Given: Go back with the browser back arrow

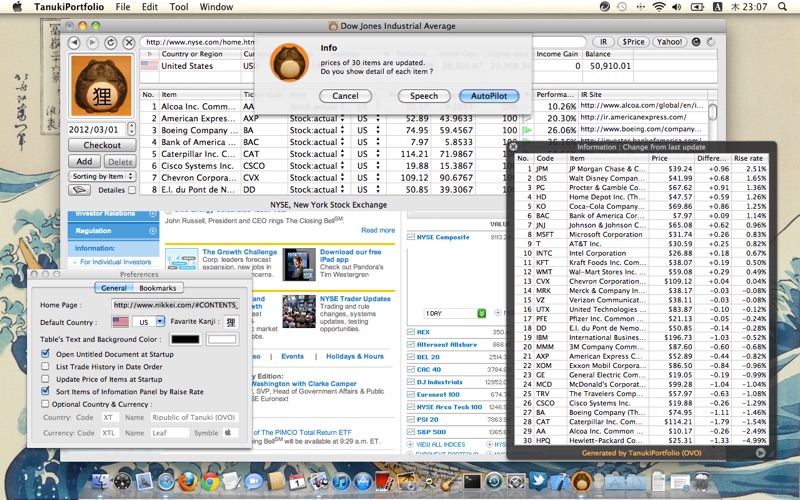Looking at the screenshot, I should [74, 42].
